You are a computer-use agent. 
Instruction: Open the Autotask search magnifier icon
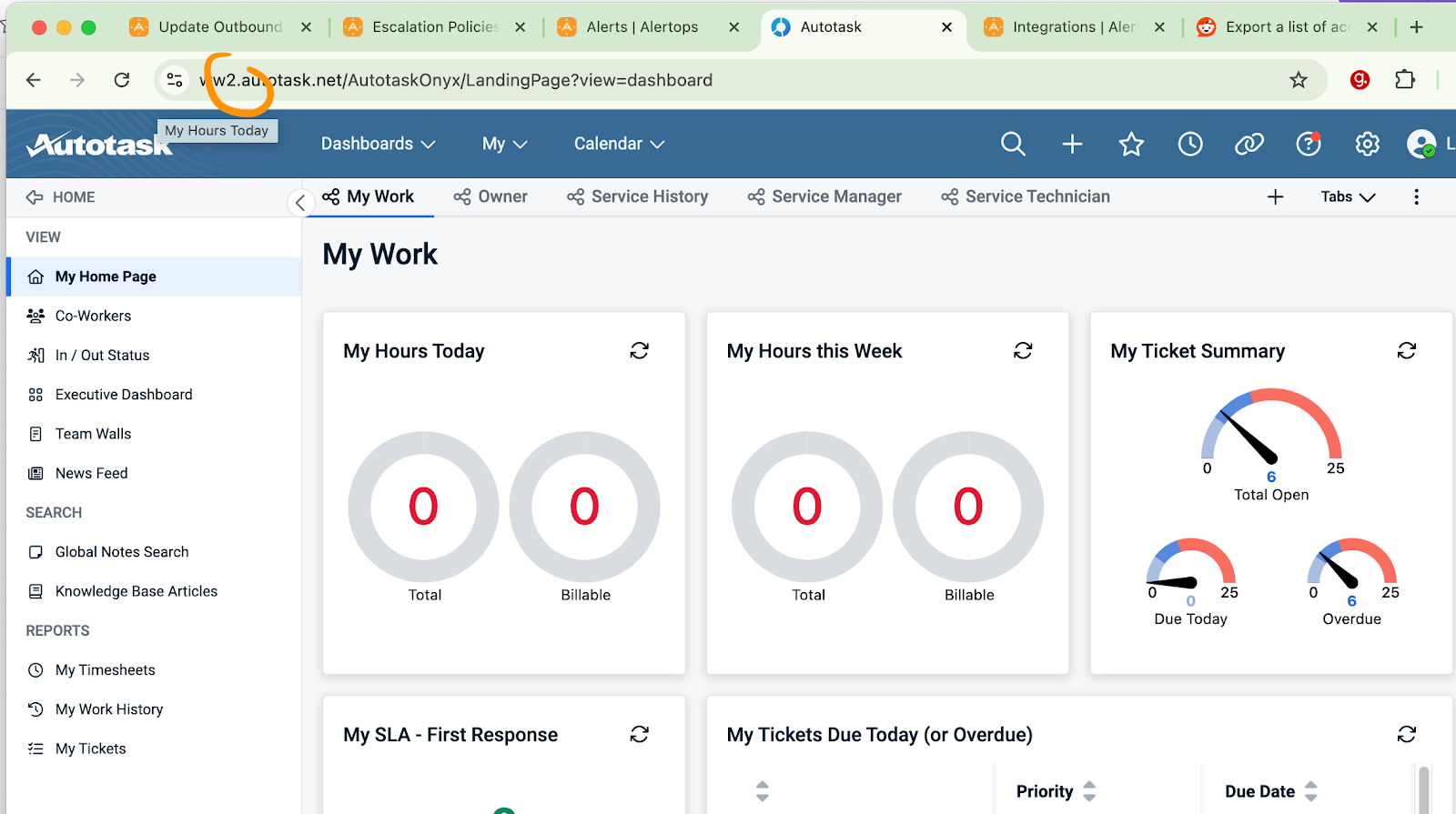click(x=1013, y=144)
